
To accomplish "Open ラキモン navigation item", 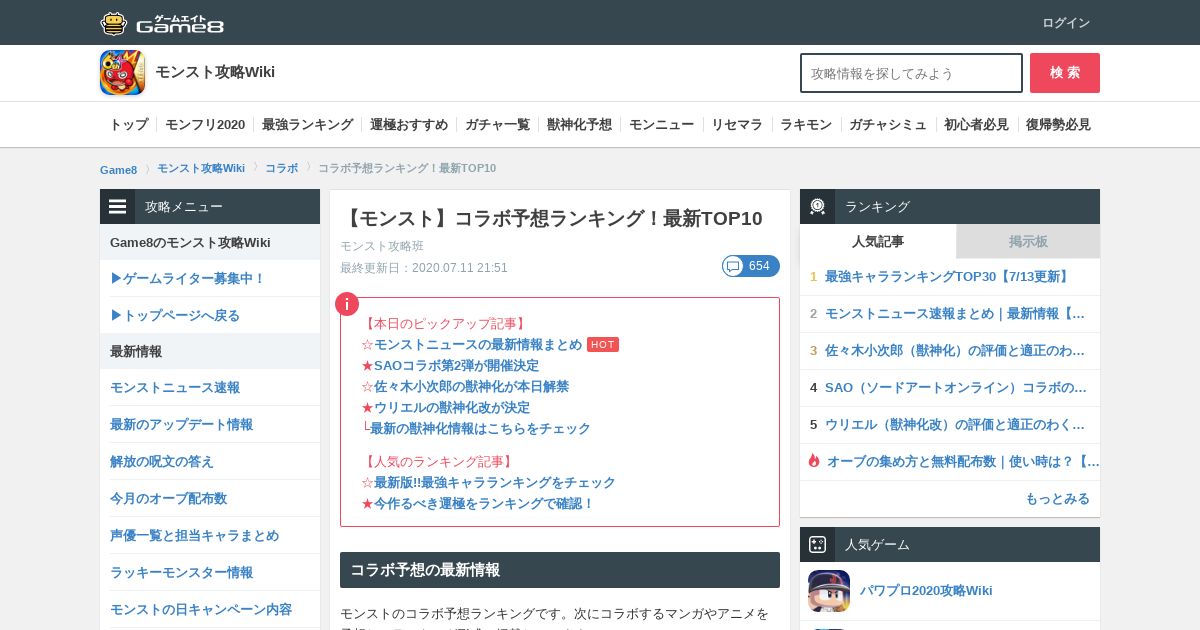I will click(x=806, y=125).
